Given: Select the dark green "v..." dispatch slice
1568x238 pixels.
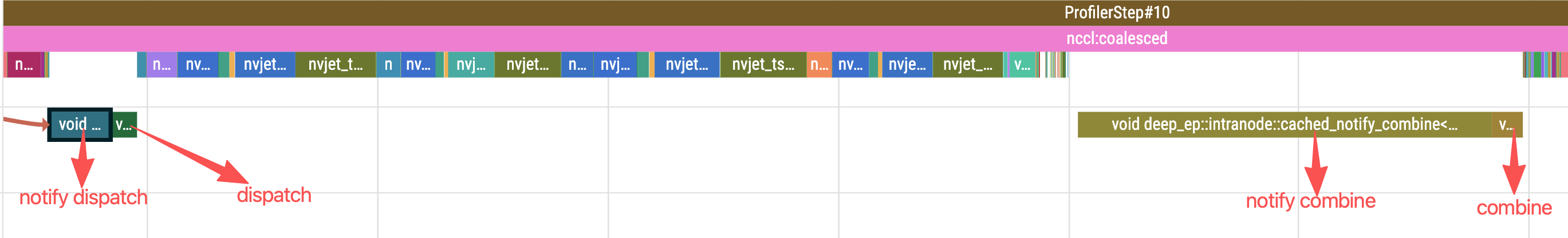Looking at the screenshot, I should click(125, 124).
